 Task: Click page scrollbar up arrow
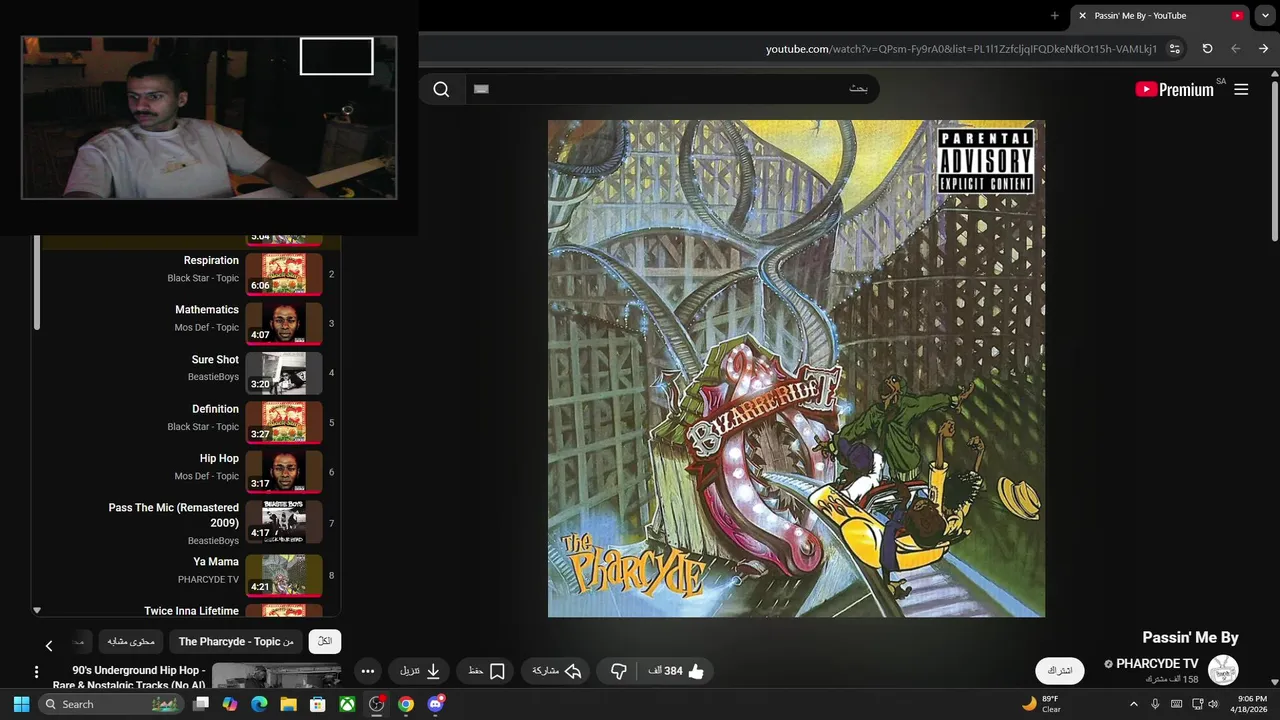(x=1274, y=74)
